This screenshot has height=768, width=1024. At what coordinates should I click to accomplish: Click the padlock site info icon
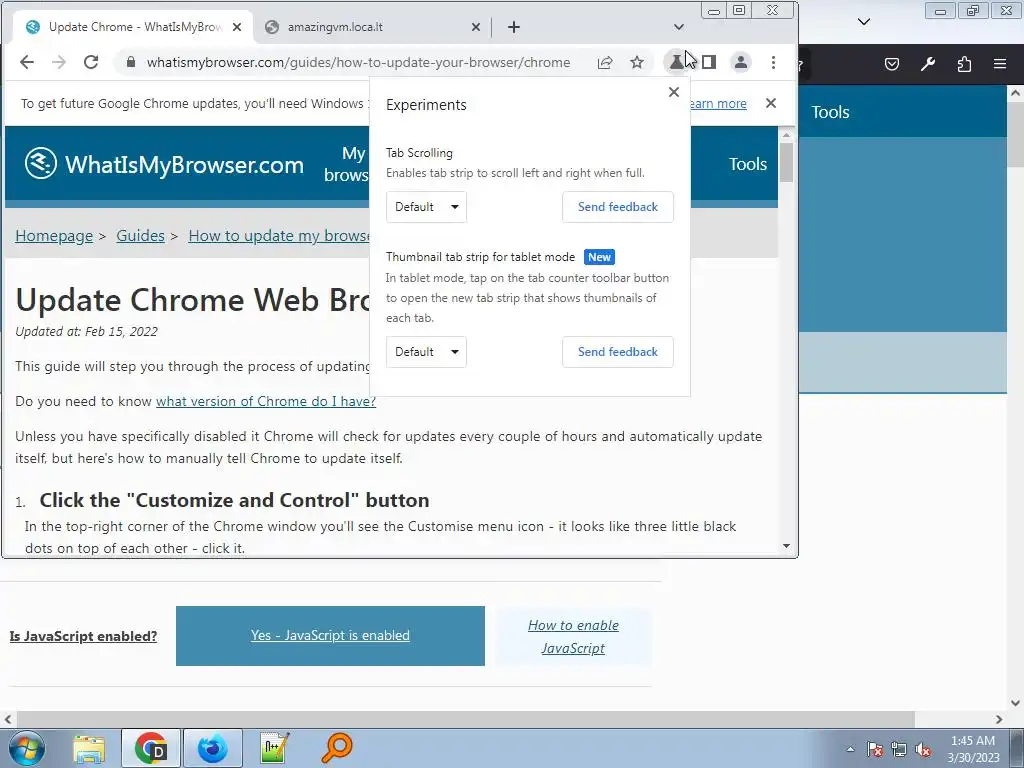coord(131,62)
